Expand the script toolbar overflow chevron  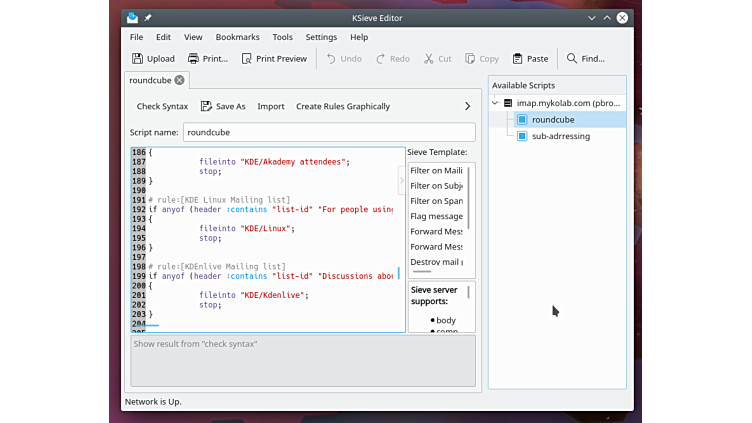pos(467,106)
